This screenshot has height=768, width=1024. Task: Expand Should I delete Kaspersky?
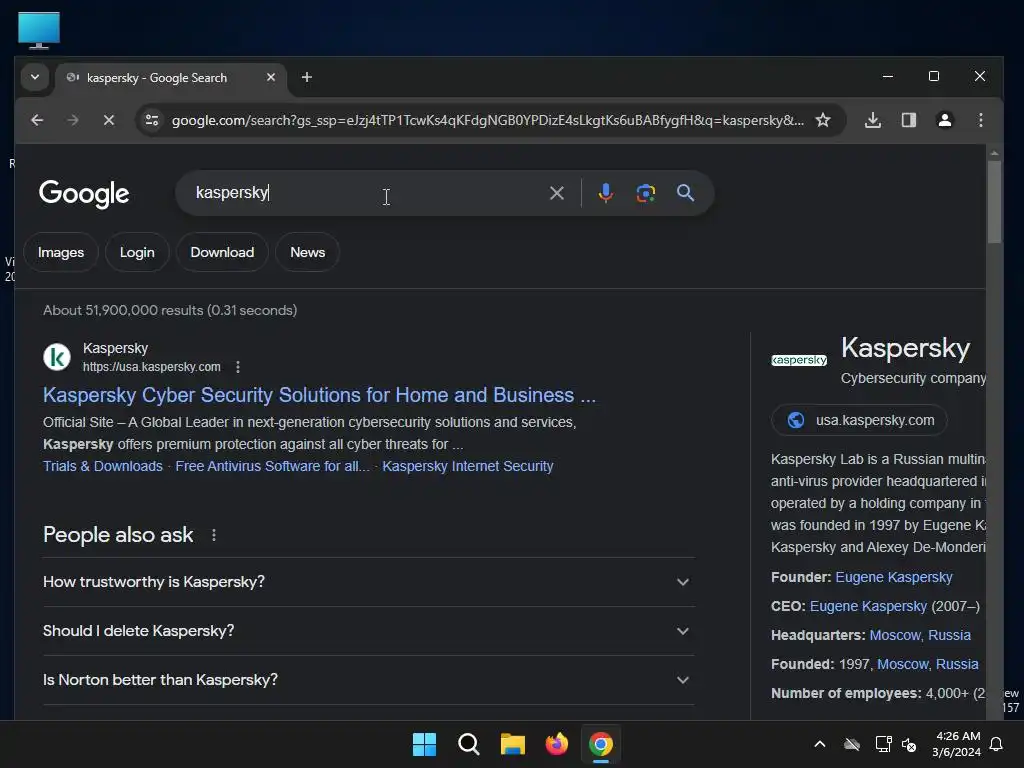[368, 631]
